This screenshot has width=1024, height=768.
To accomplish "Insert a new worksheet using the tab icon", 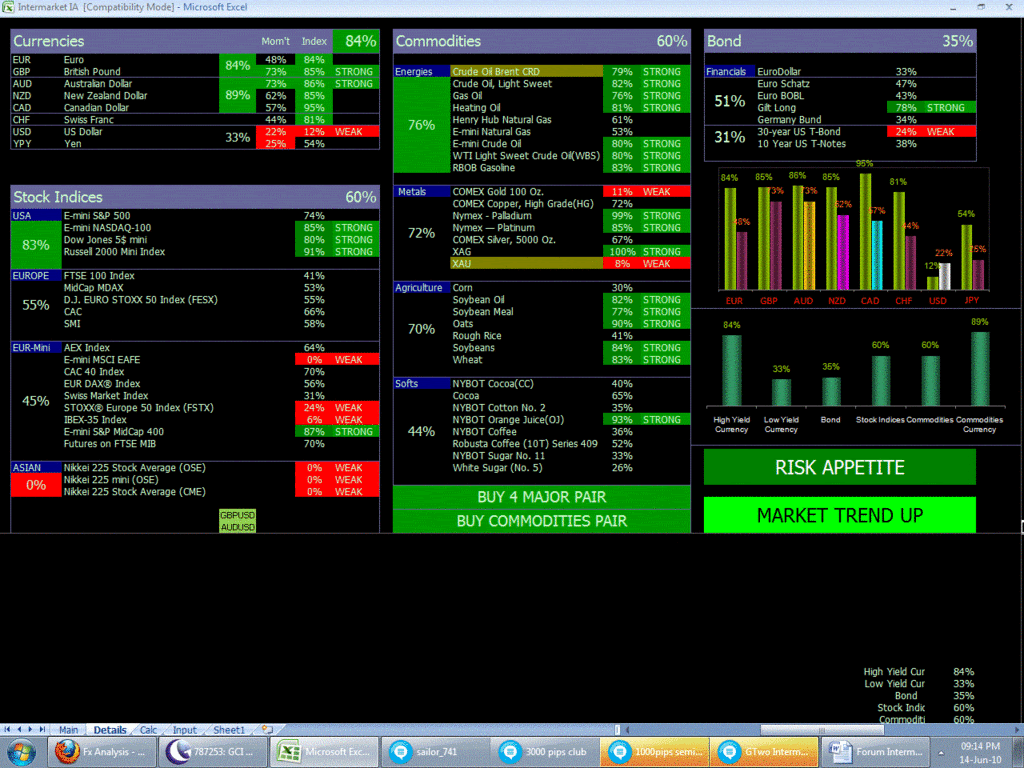I will tap(267, 730).
